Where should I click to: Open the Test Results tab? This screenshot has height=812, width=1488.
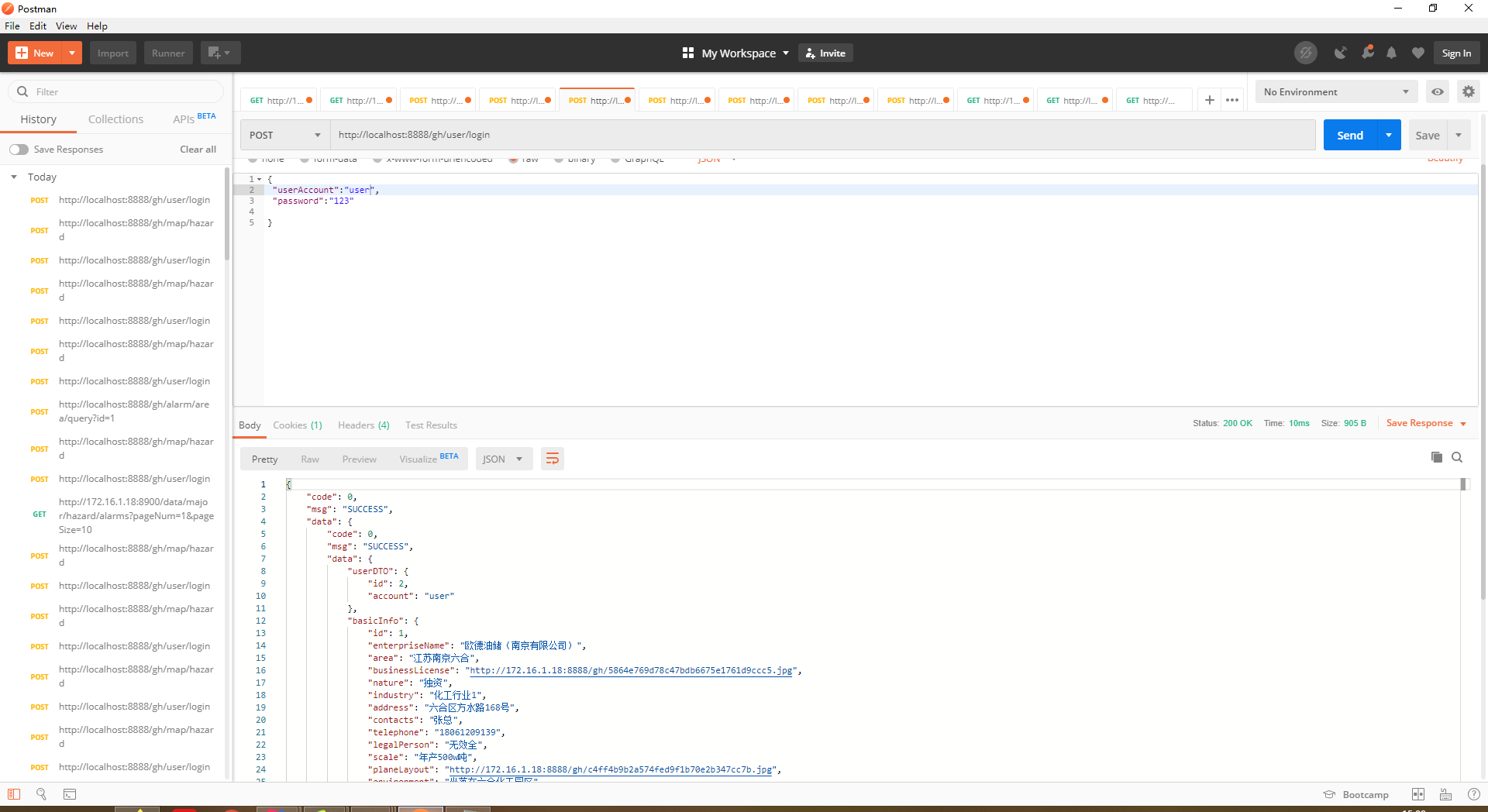point(431,425)
